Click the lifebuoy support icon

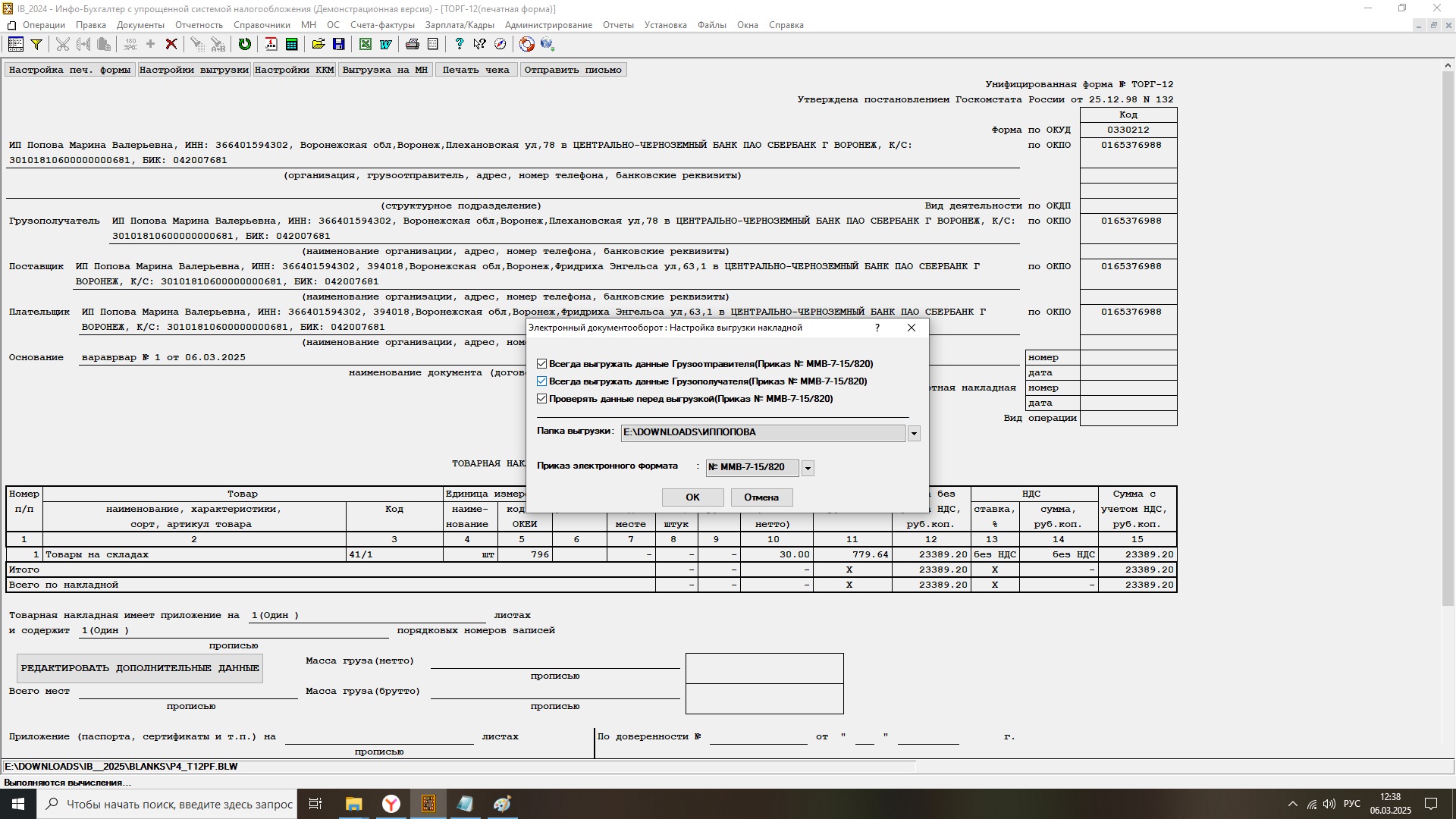point(526,45)
